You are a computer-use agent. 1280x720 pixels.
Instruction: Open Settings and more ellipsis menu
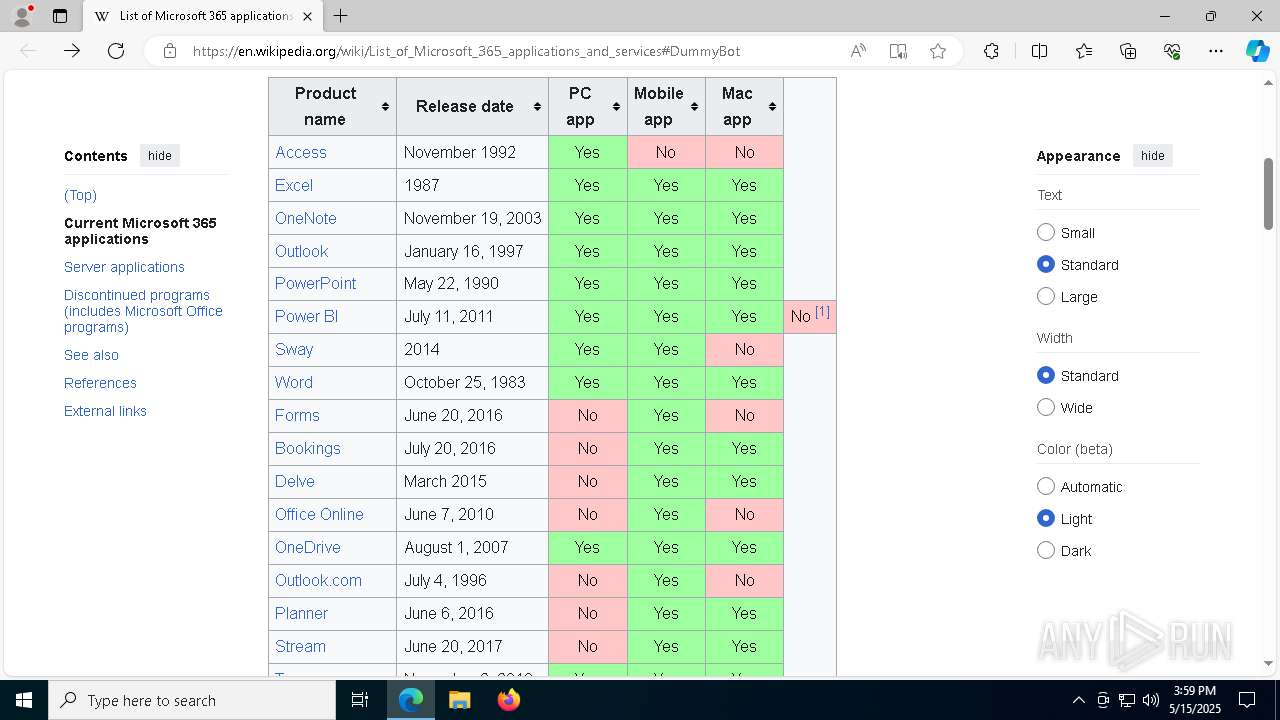[1216, 51]
